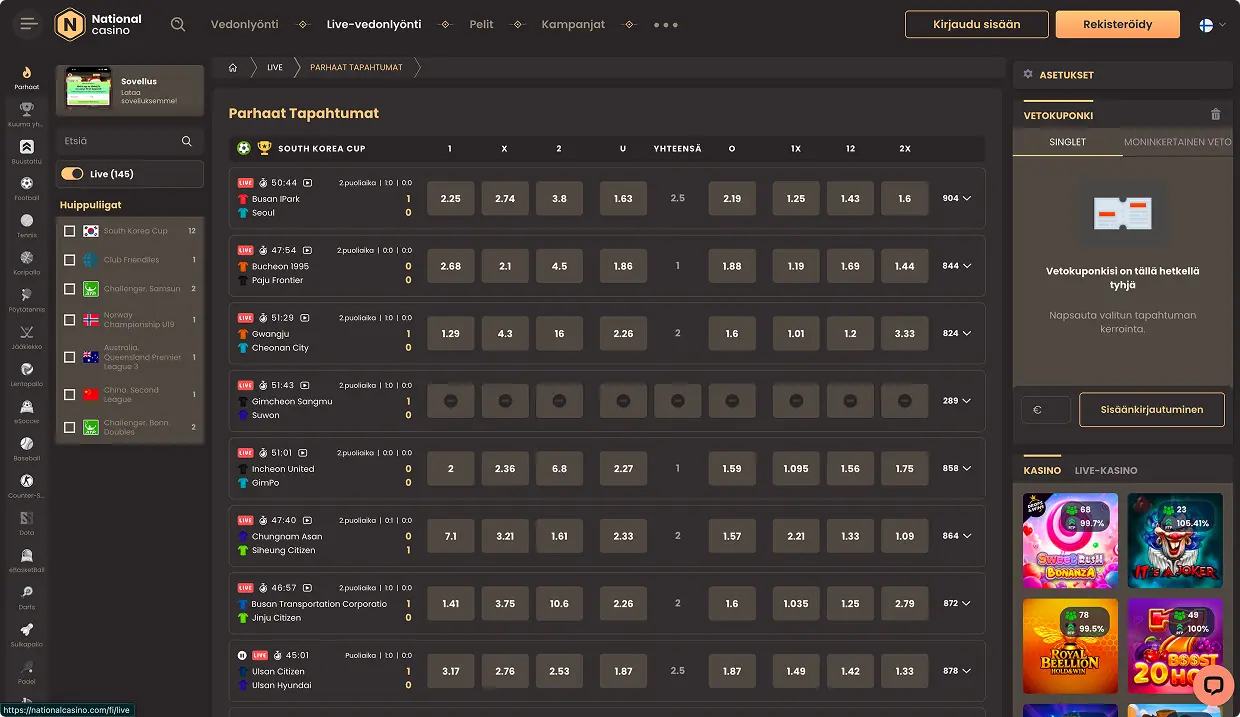Switch to Singlet bet slip tab
Screen dimensions: 1240x717
pos(1067,142)
